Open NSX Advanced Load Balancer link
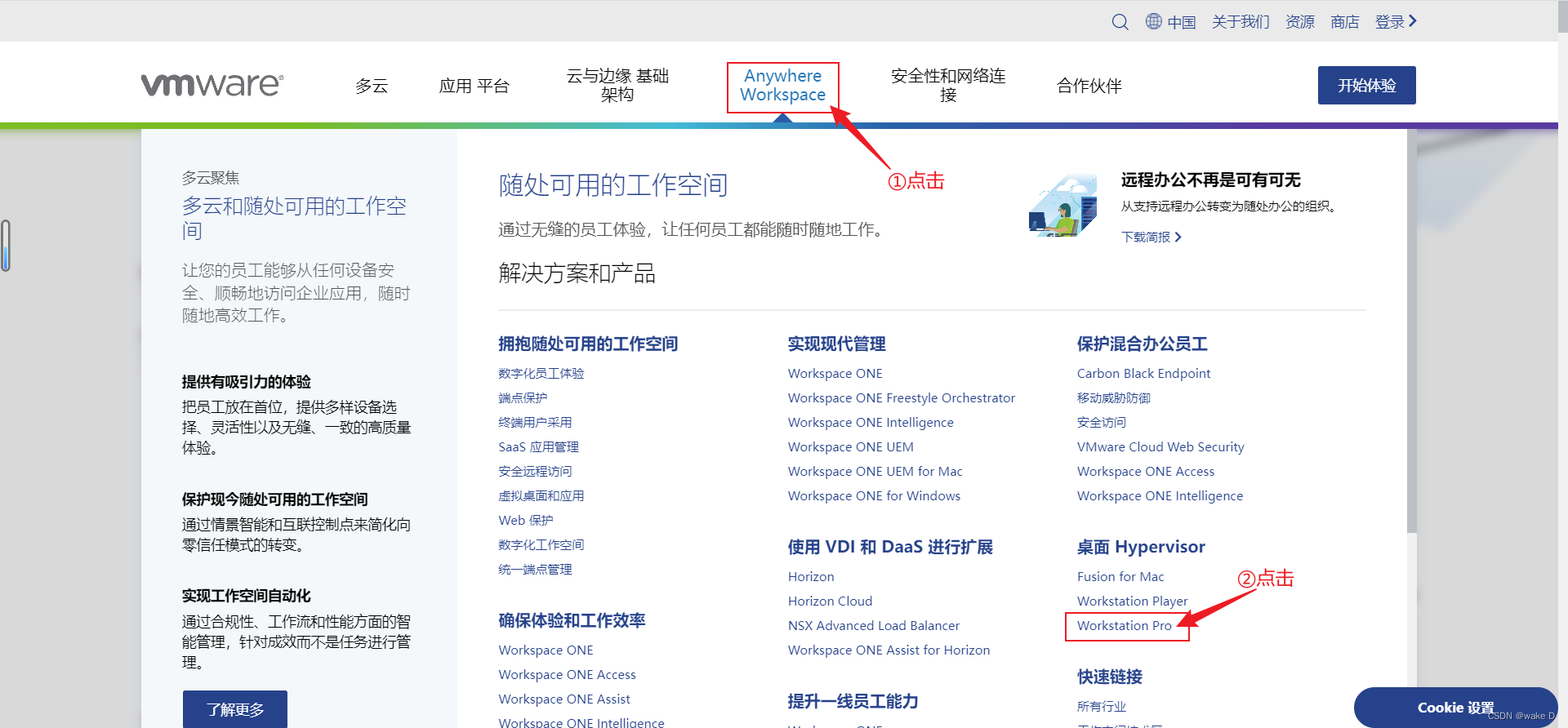 (873, 625)
